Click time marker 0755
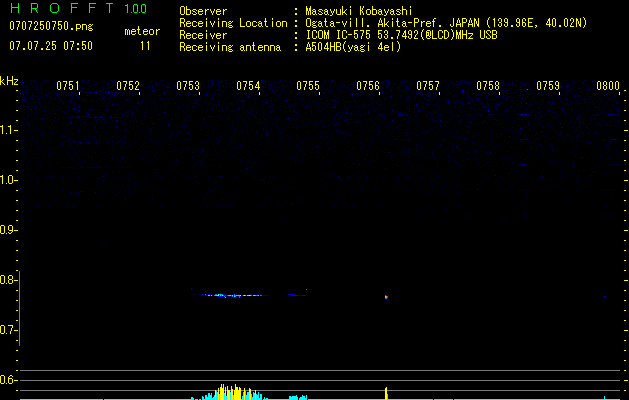629x400 pixels. point(308,86)
